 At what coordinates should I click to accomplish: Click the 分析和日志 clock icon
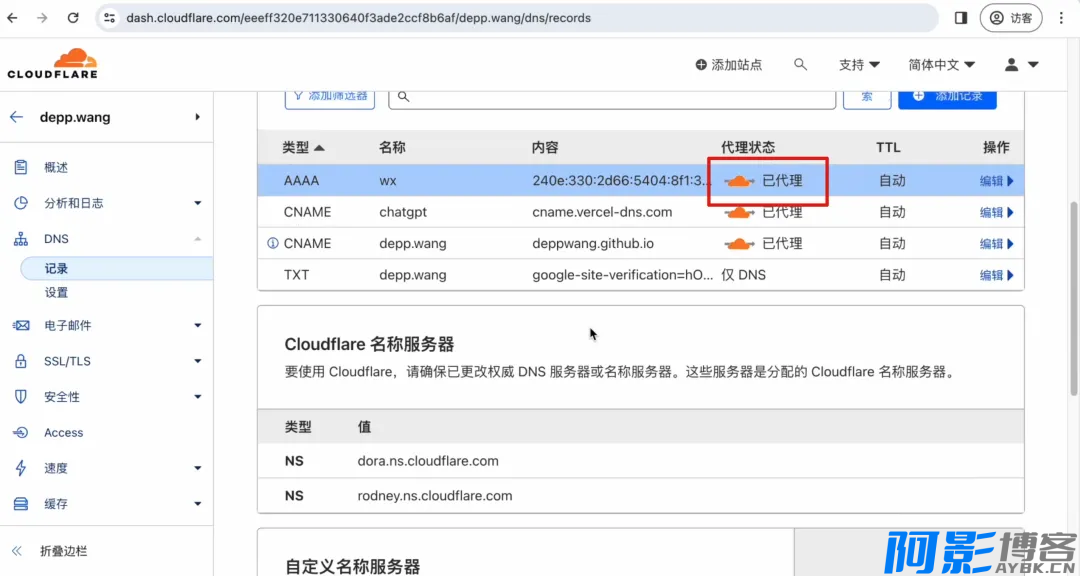click(21, 203)
